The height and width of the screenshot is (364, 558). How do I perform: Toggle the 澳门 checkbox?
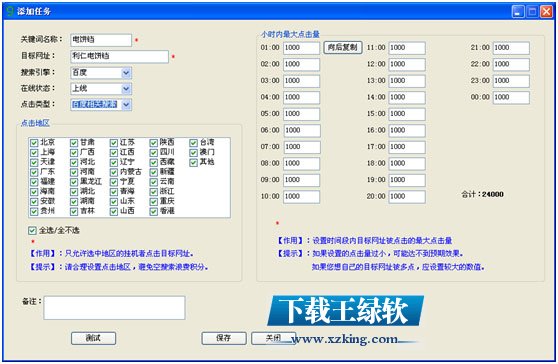click(194, 153)
